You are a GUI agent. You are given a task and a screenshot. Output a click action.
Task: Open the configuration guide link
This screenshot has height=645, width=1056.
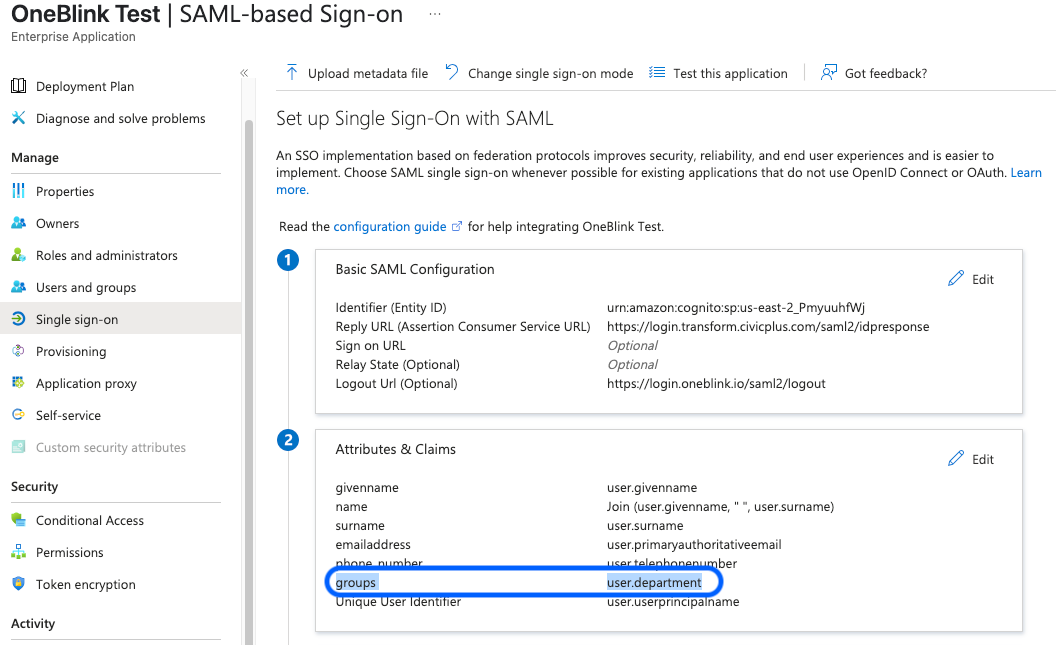(390, 227)
